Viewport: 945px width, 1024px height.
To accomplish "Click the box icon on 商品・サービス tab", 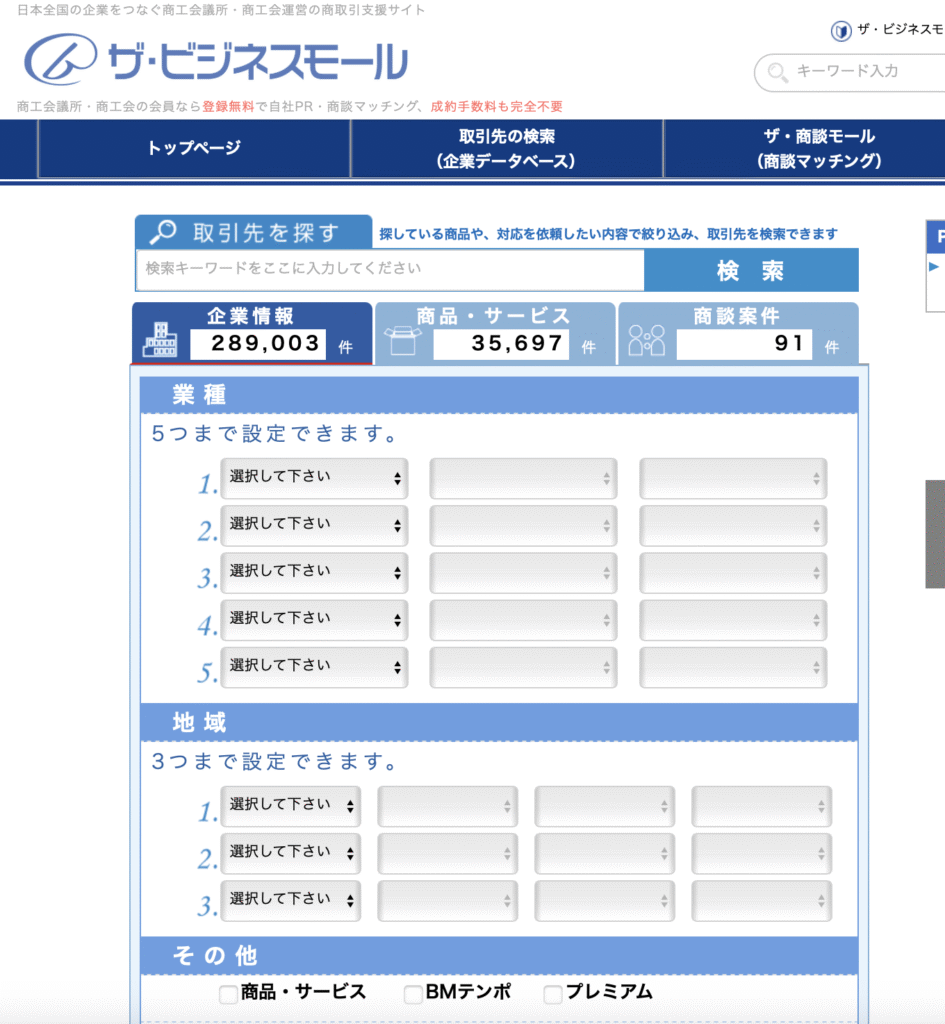I will point(402,340).
